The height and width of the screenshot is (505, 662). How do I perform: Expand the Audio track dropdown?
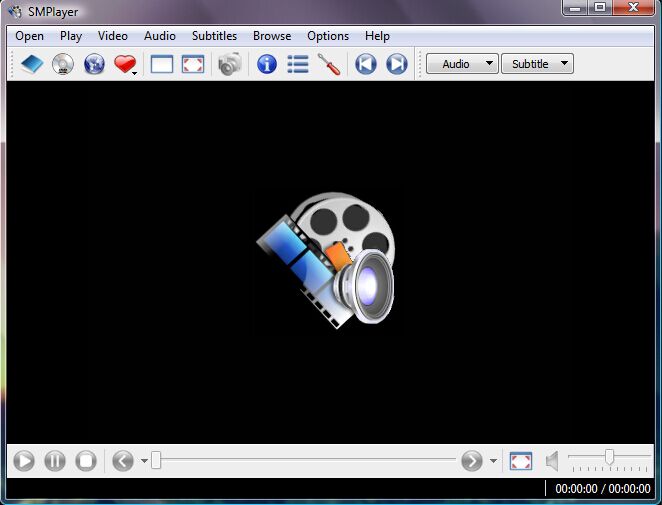[462, 64]
